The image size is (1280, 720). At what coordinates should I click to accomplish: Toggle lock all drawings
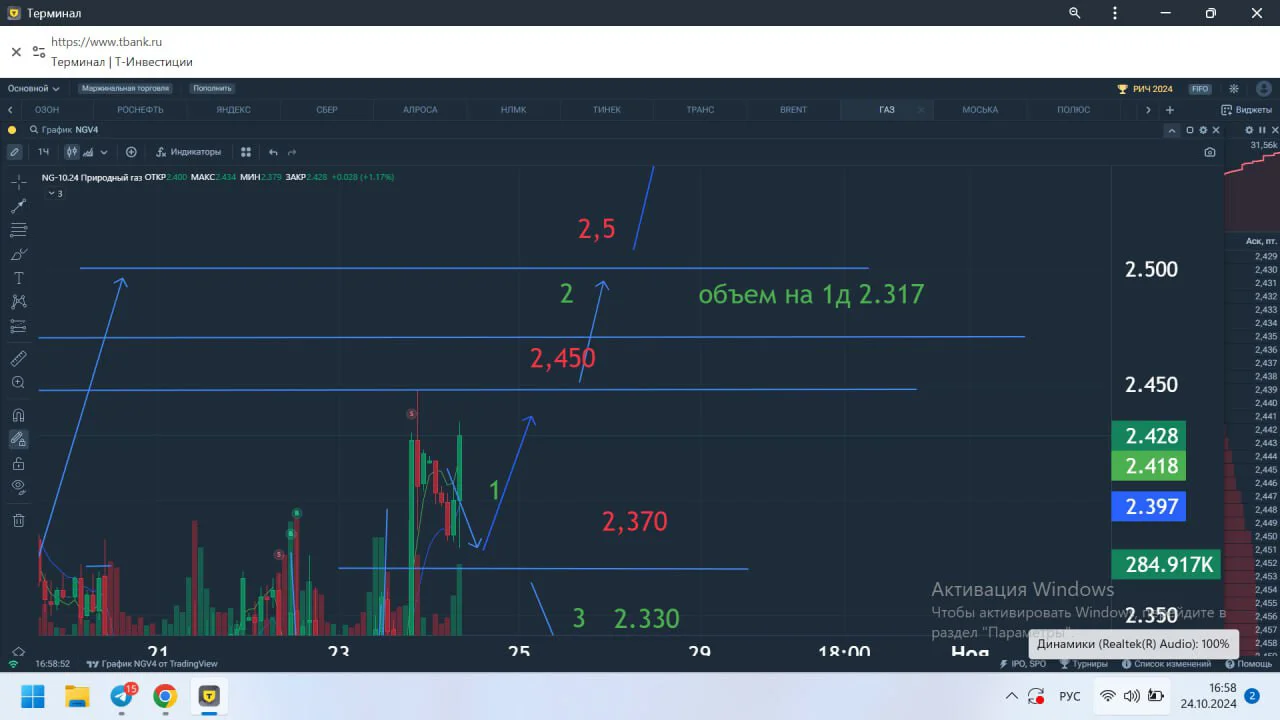[18, 463]
